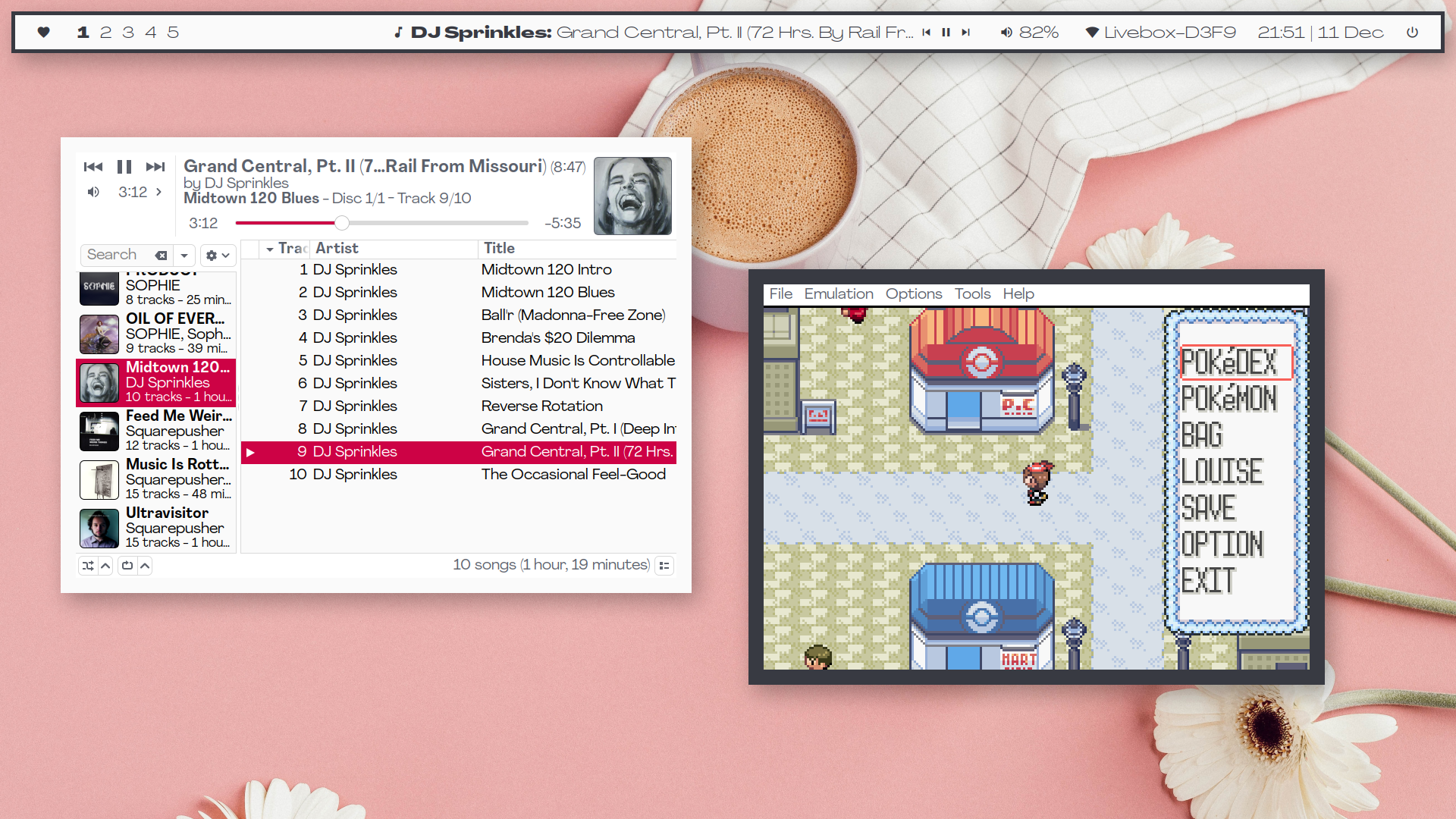Toggle remaining time display arrow
This screenshot has width=1456, height=819.
pos(158,192)
